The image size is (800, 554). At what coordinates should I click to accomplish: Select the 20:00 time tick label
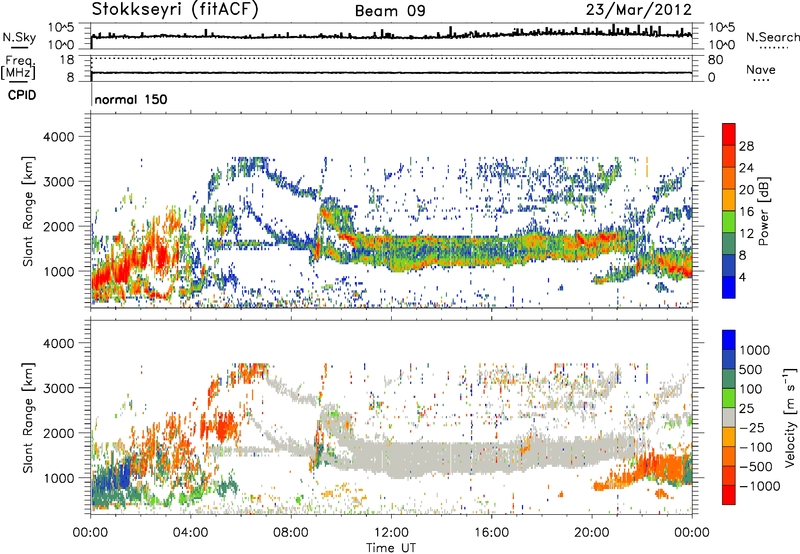click(x=592, y=533)
